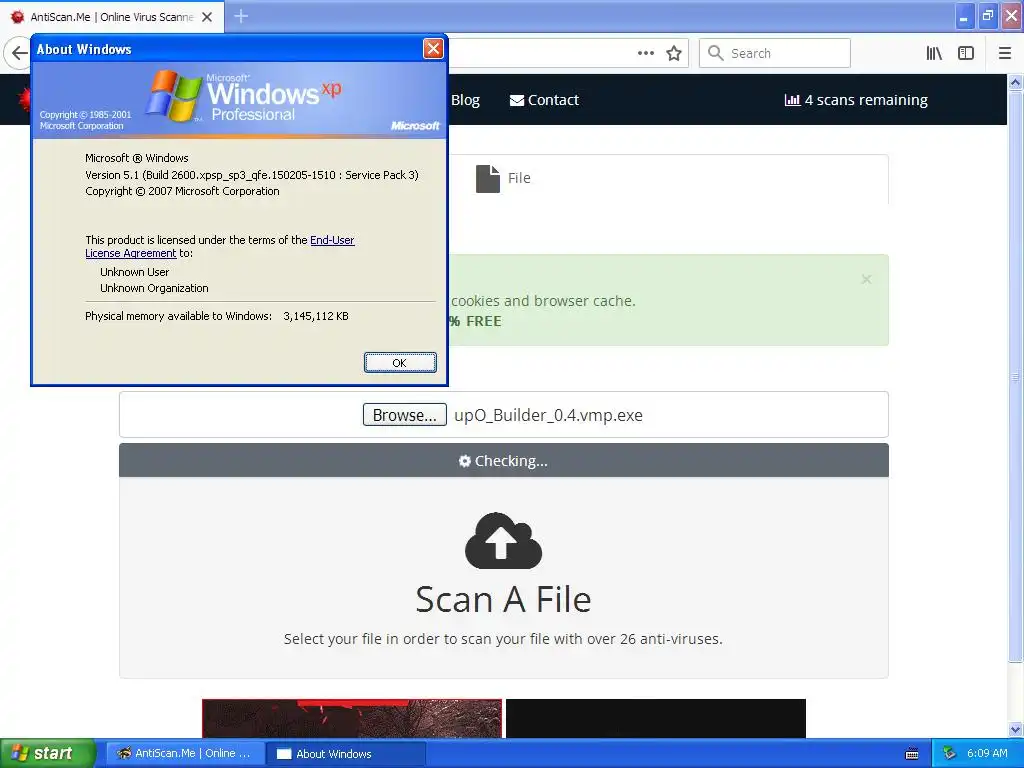Screen dimensions: 1024x768
Task: Focus the browser Search field
Action: (x=775, y=53)
